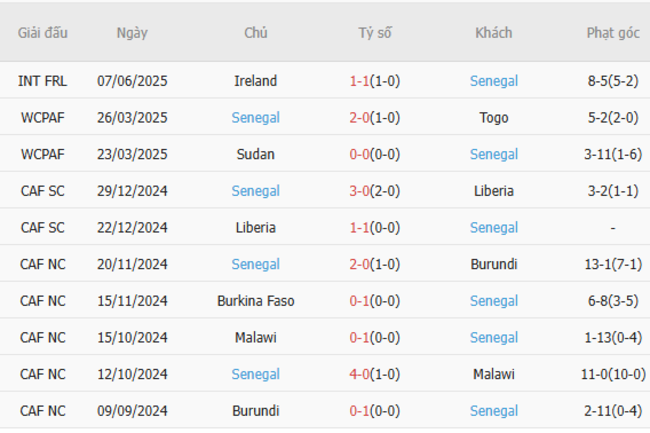Click the "Giải đấu" column header
This screenshot has height=433, width=650.
click(x=43, y=32)
